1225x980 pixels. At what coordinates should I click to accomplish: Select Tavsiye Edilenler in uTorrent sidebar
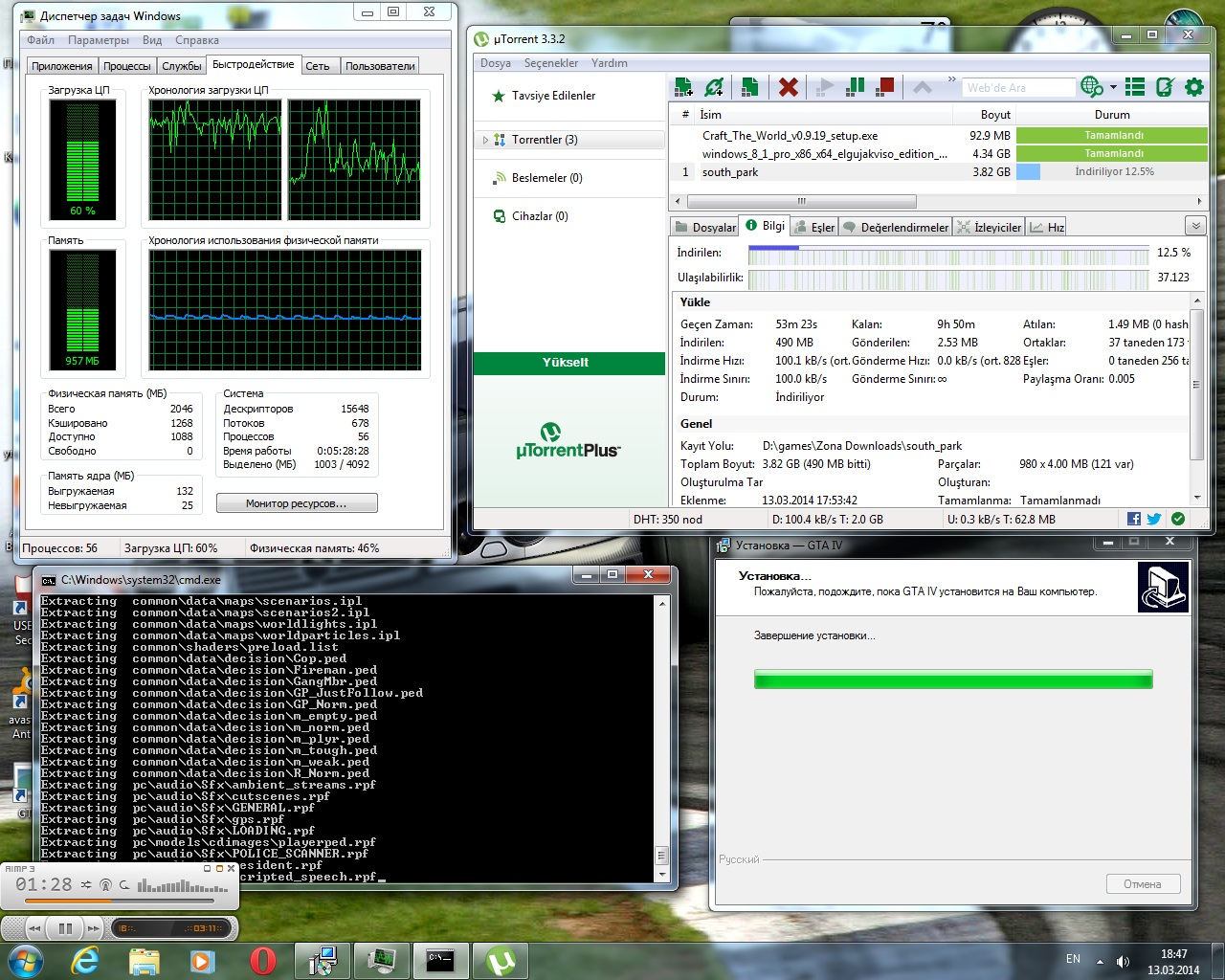(x=553, y=96)
